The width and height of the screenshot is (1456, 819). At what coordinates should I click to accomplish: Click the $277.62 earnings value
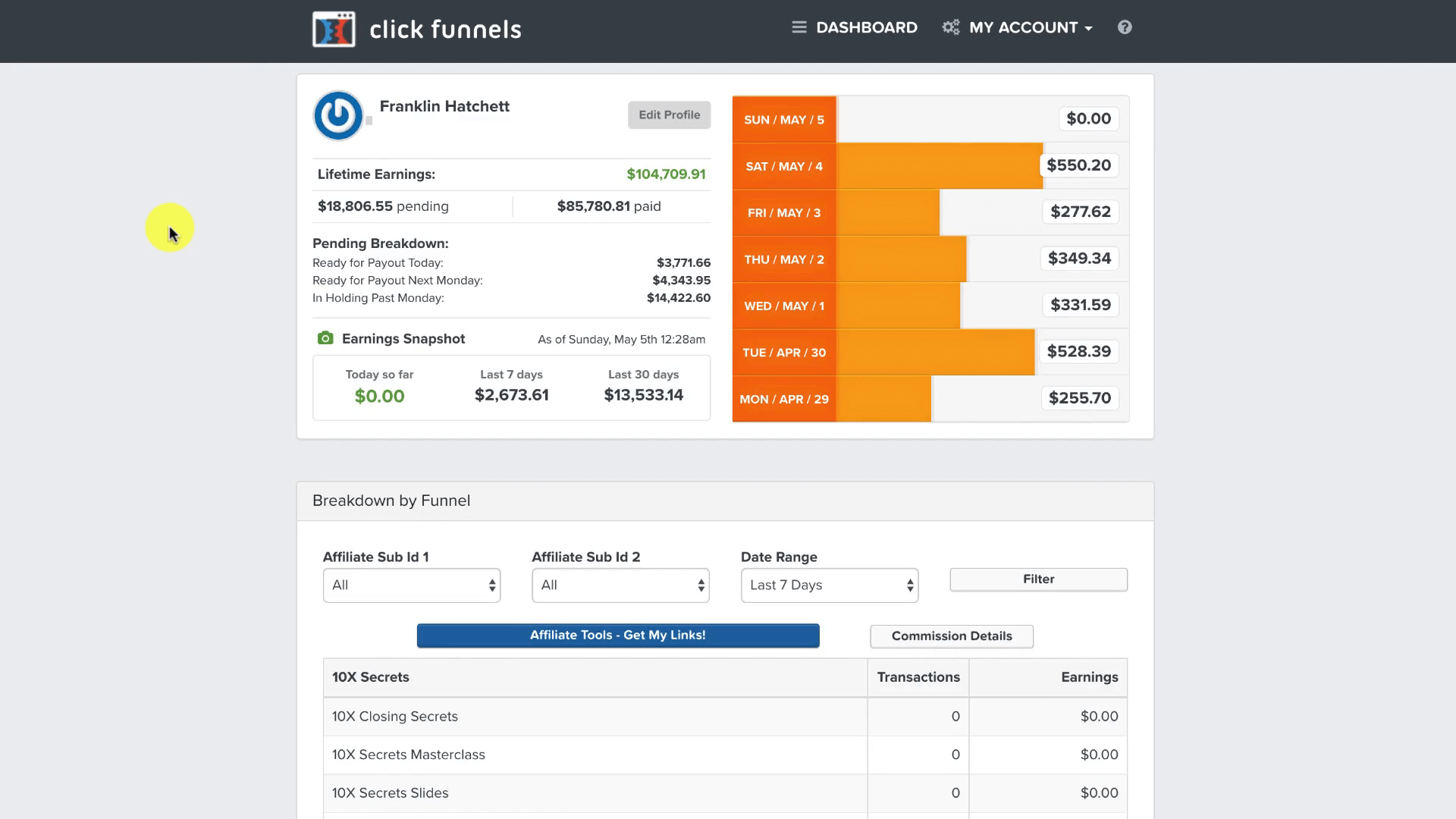1080,212
